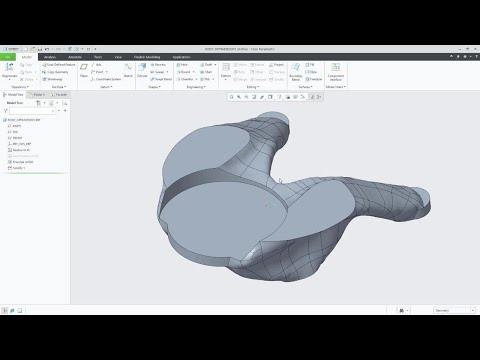
Task: Select the Hole tool
Action: point(182,64)
